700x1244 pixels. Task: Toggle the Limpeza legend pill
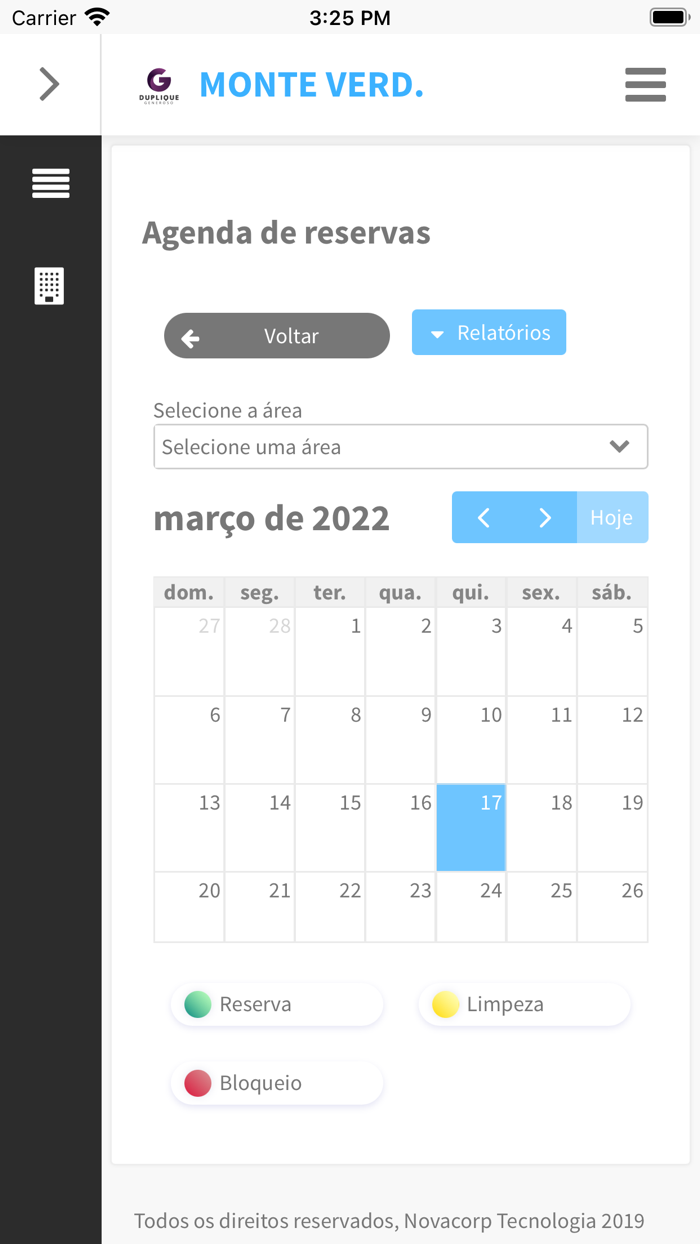pos(523,1004)
